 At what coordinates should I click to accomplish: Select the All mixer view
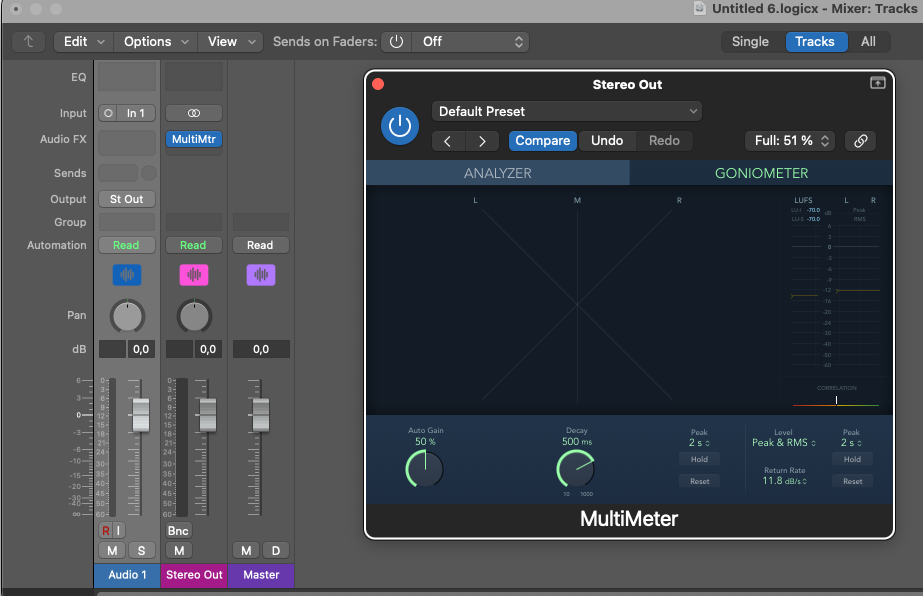[868, 42]
